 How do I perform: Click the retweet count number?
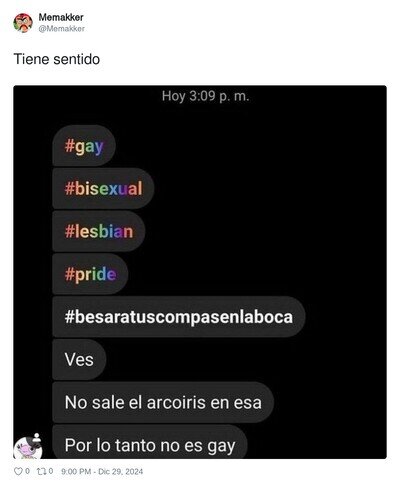point(51,471)
